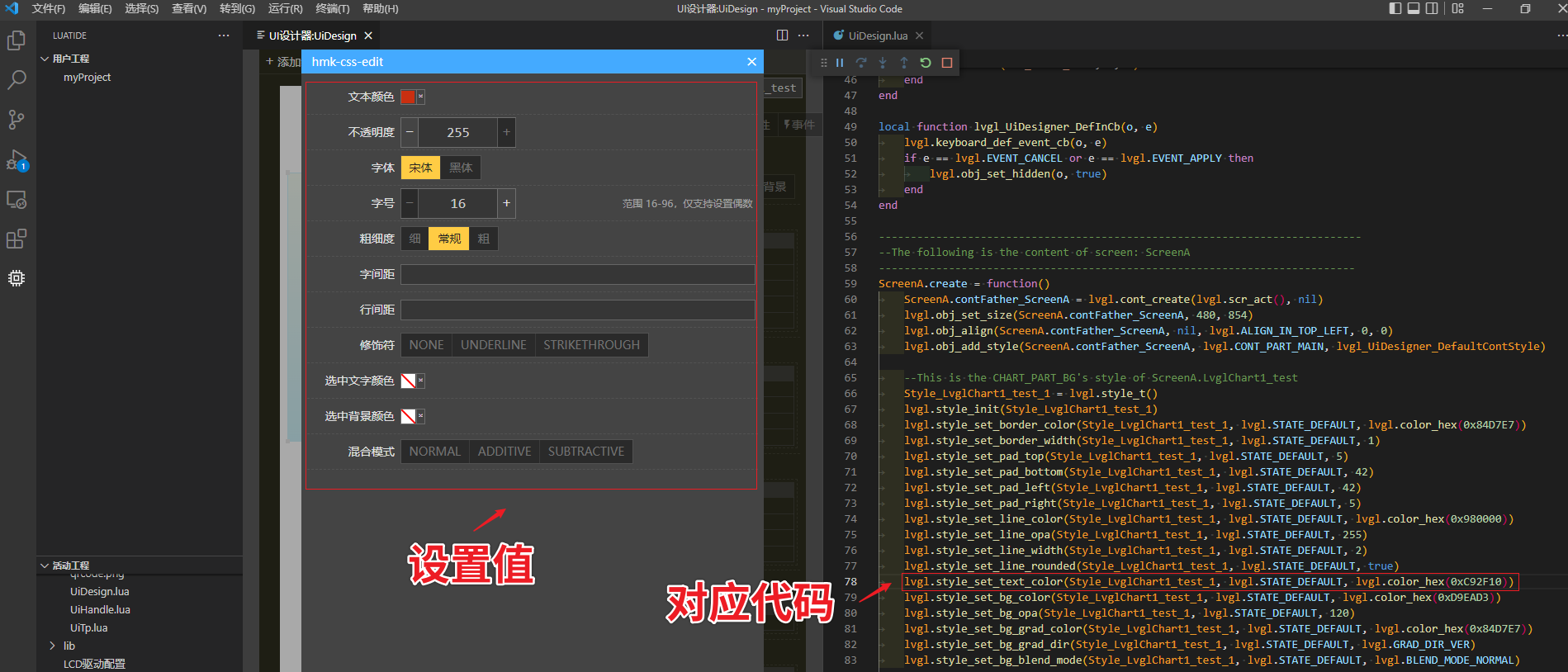
Task: Select the UNDERLINE decoration option
Action: click(x=493, y=345)
